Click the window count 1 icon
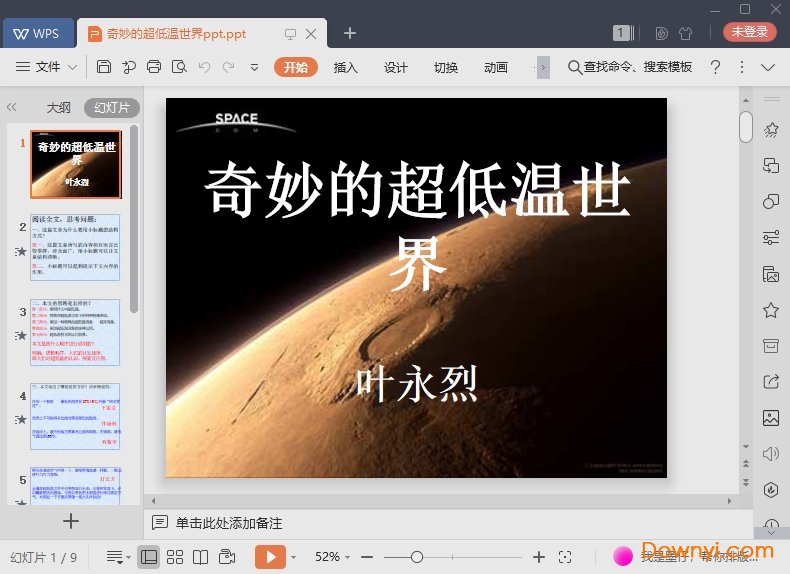The image size is (790, 574). [x=623, y=33]
